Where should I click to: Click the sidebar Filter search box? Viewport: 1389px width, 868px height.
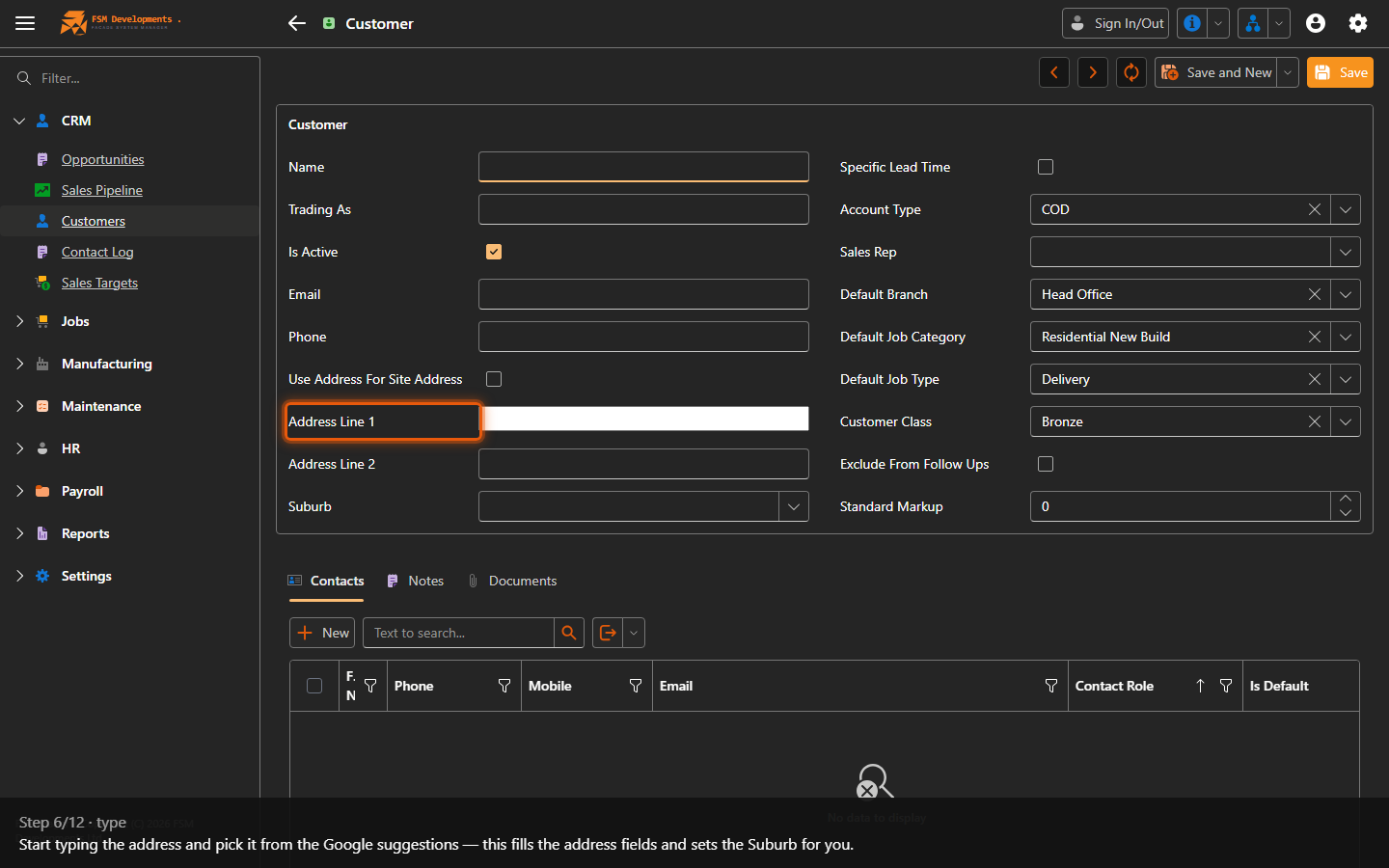[130, 78]
